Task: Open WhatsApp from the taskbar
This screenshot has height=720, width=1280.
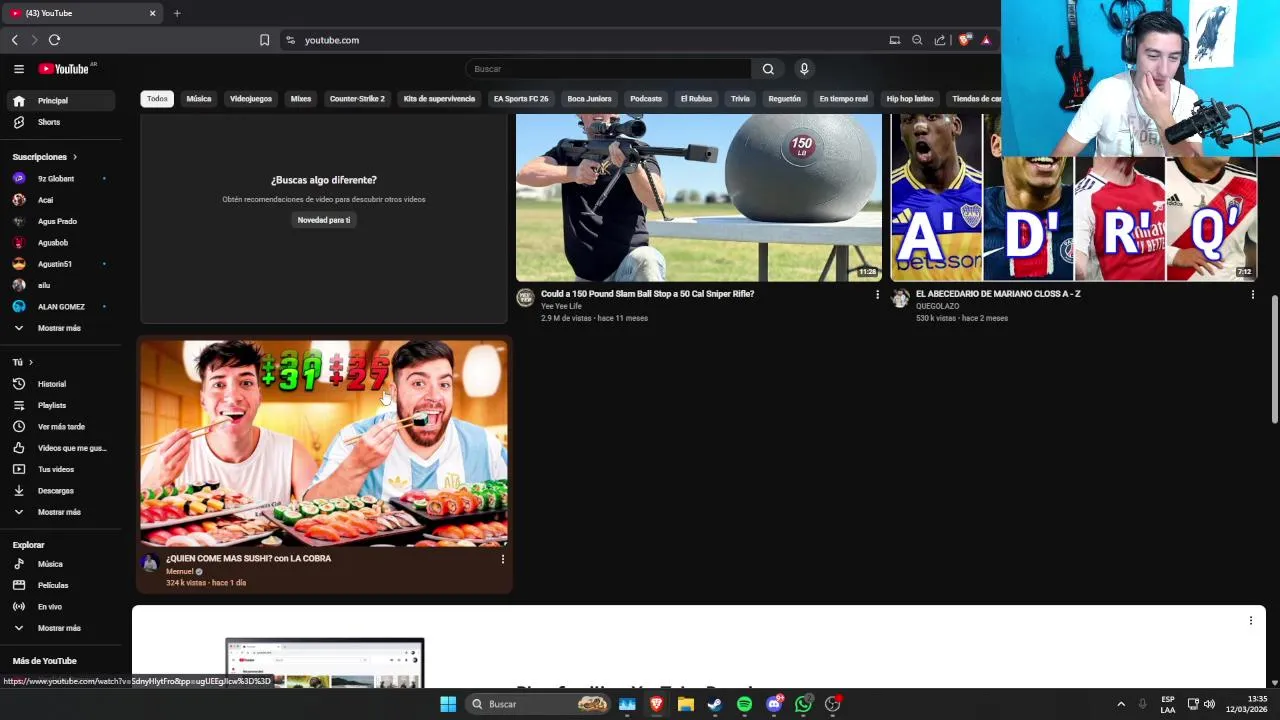Action: [x=803, y=704]
